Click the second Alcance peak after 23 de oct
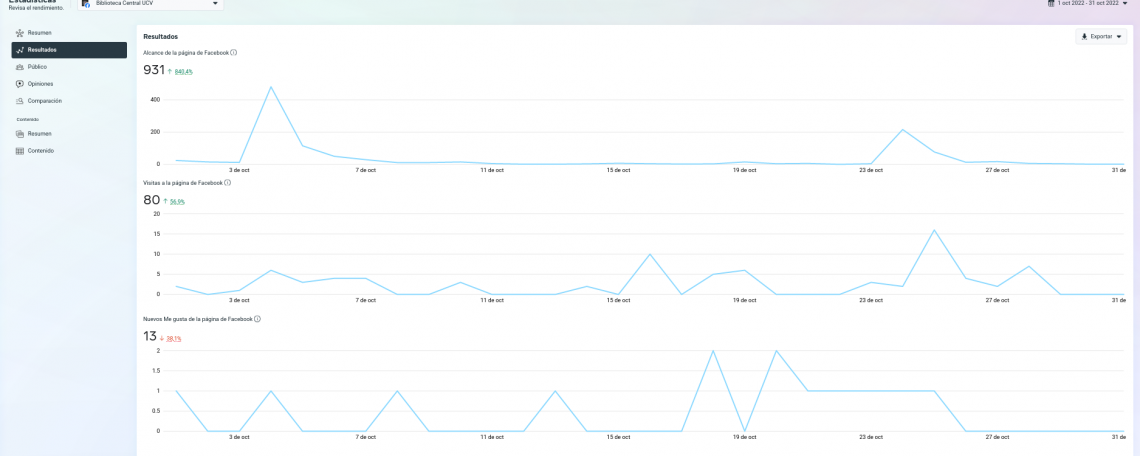The width and height of the screenshot is (1140, 456). [902, 129]
